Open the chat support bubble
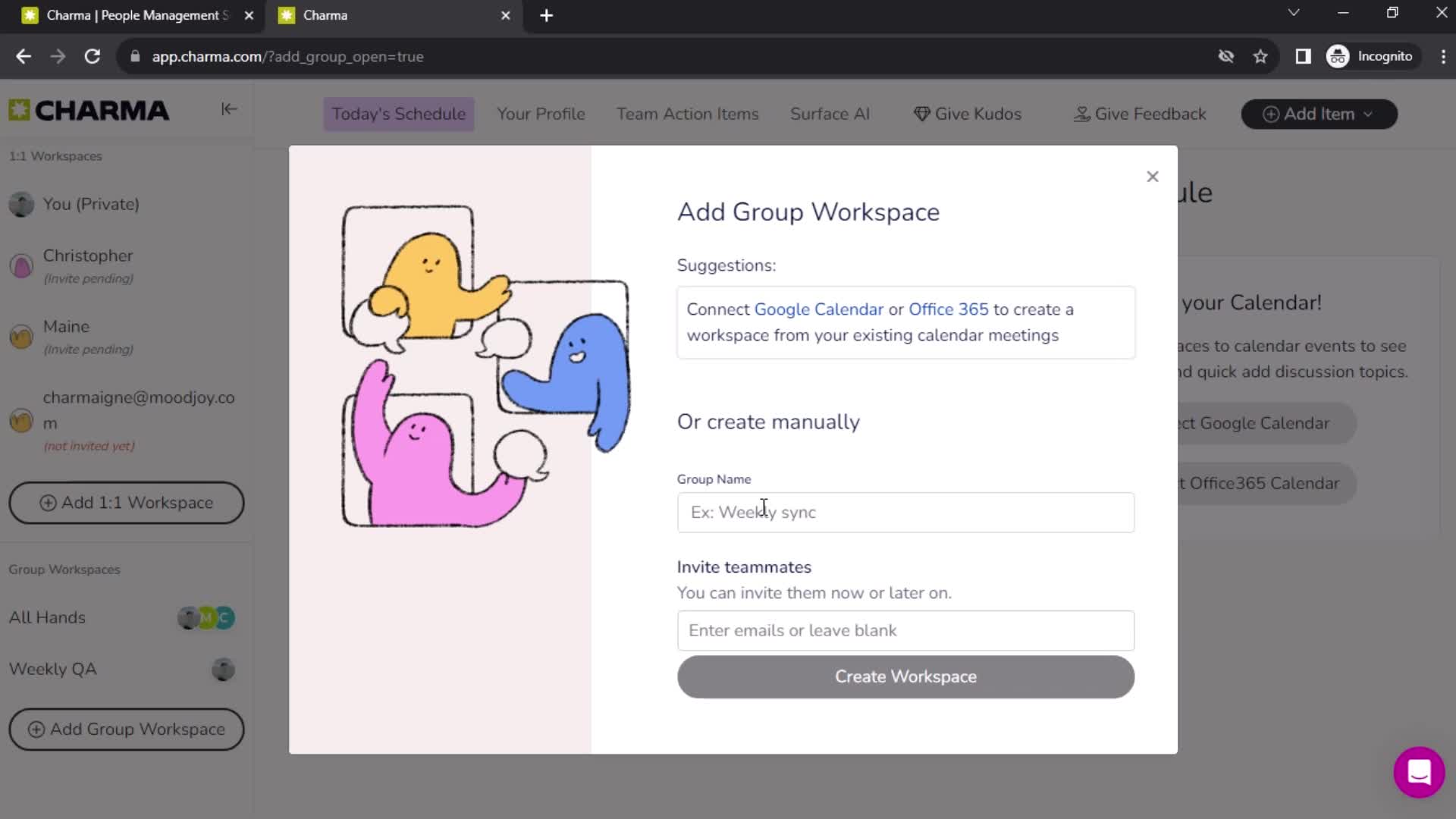 coord(1419,772)
